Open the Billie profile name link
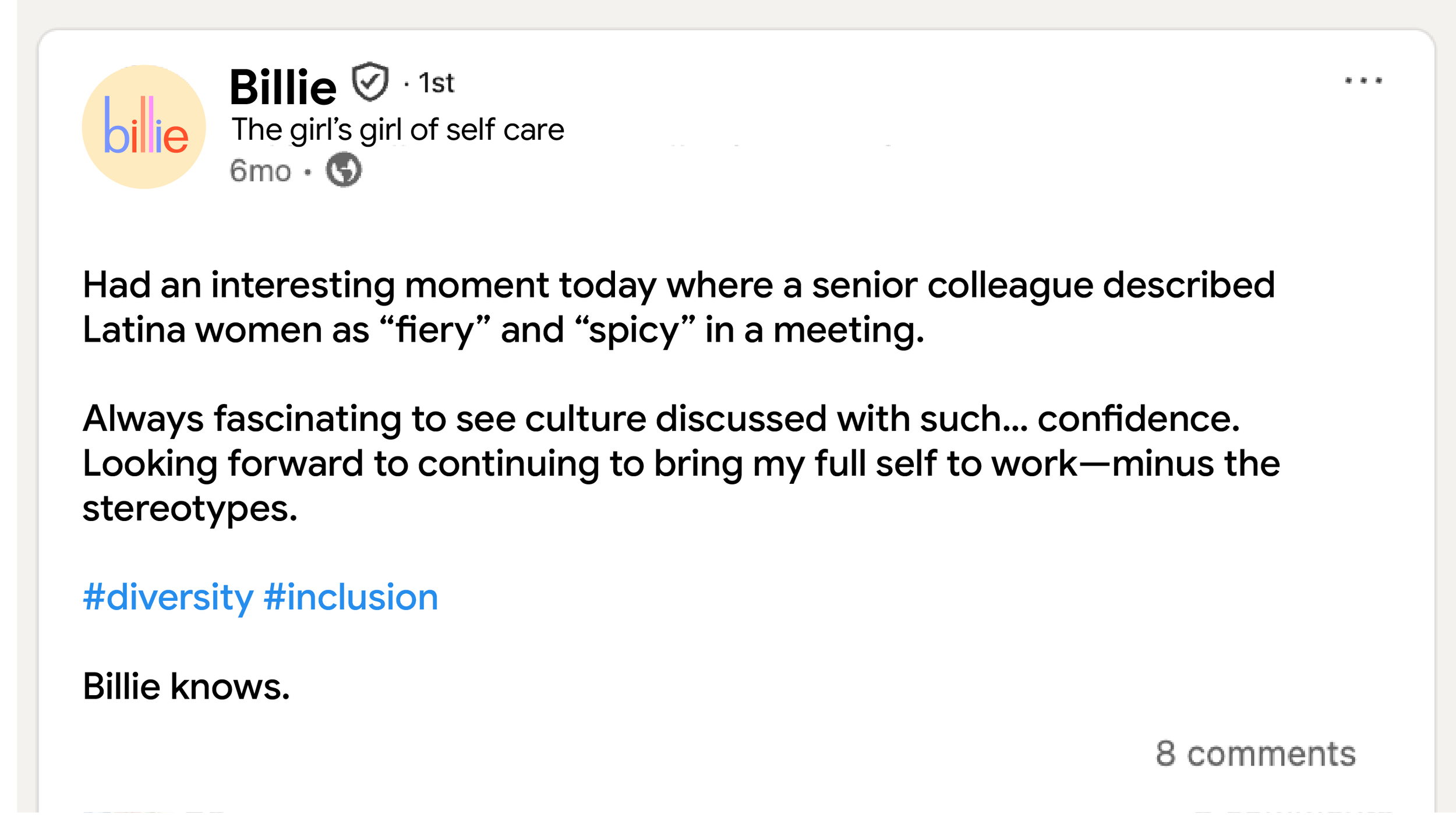 (x=283, y=87)
